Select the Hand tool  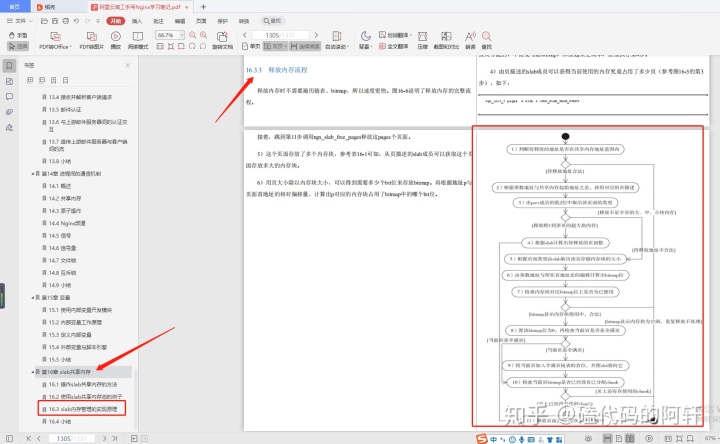[x=18, y=35]
